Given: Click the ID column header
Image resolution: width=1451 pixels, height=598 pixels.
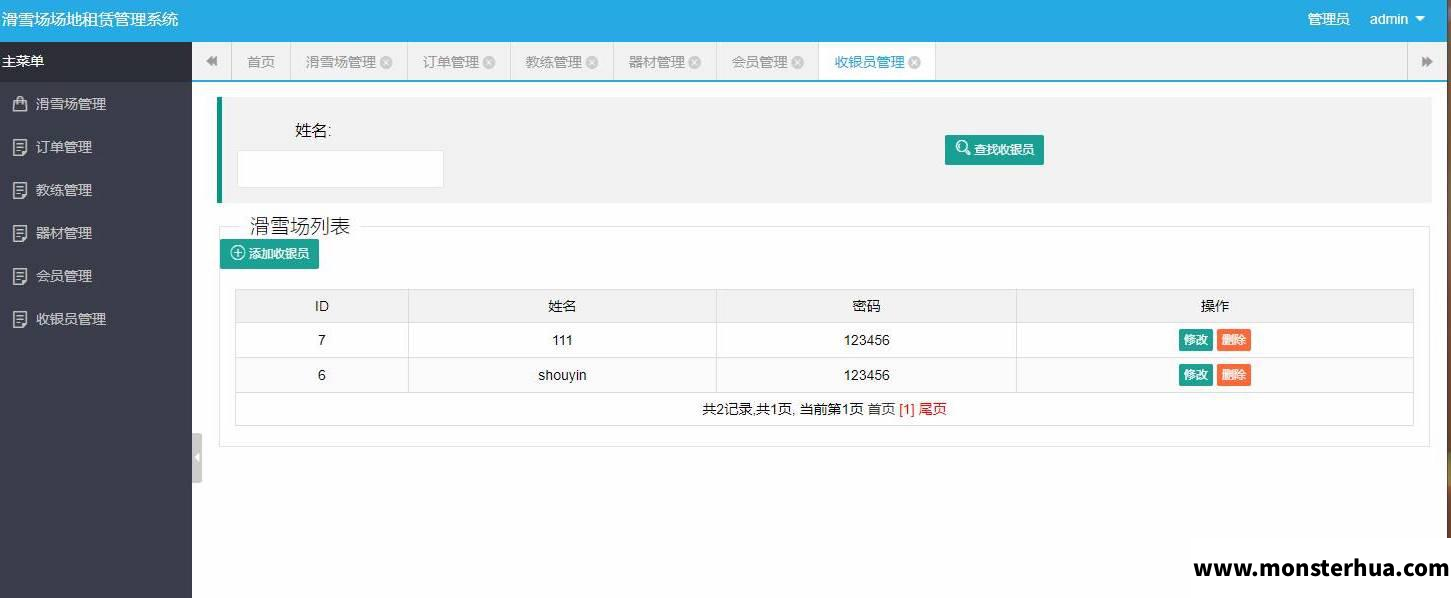Looking at the screenshot, I should (x=322, y=306).
